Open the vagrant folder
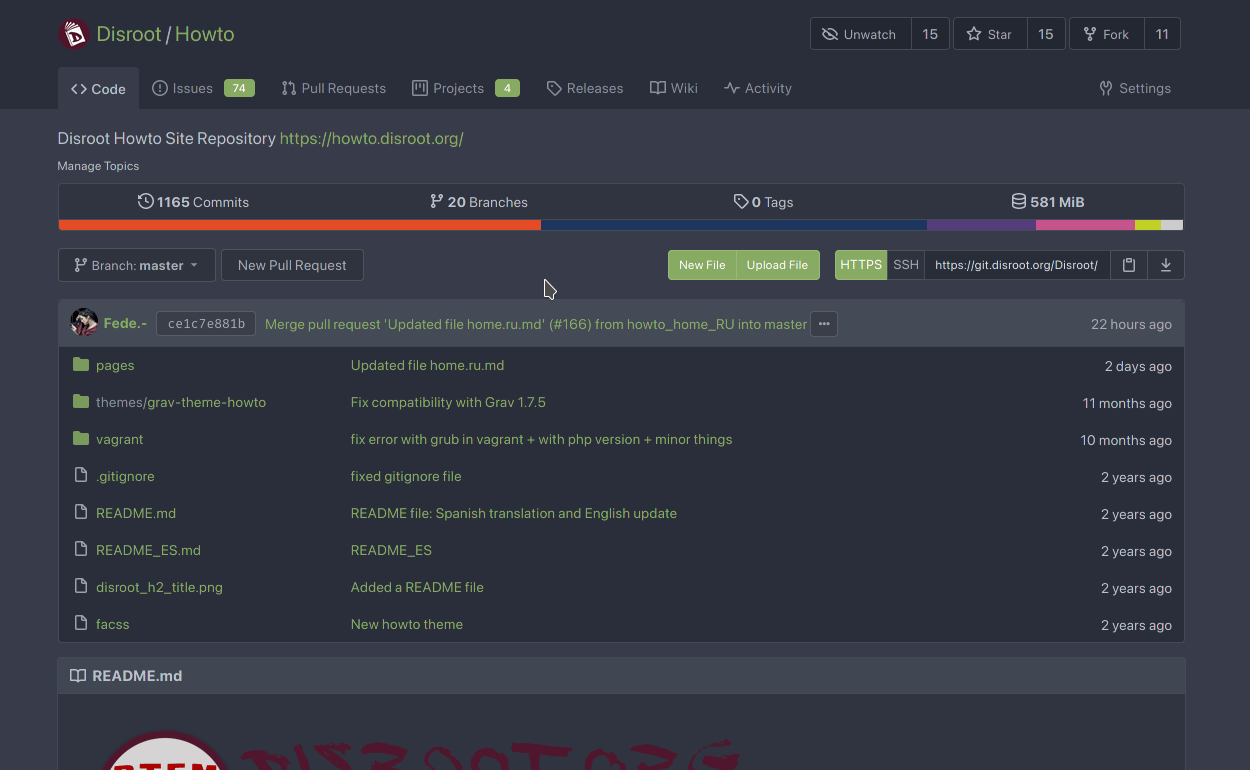Image resolution: width=1250 pixels, height=770 pixels. tap(119, 440)
